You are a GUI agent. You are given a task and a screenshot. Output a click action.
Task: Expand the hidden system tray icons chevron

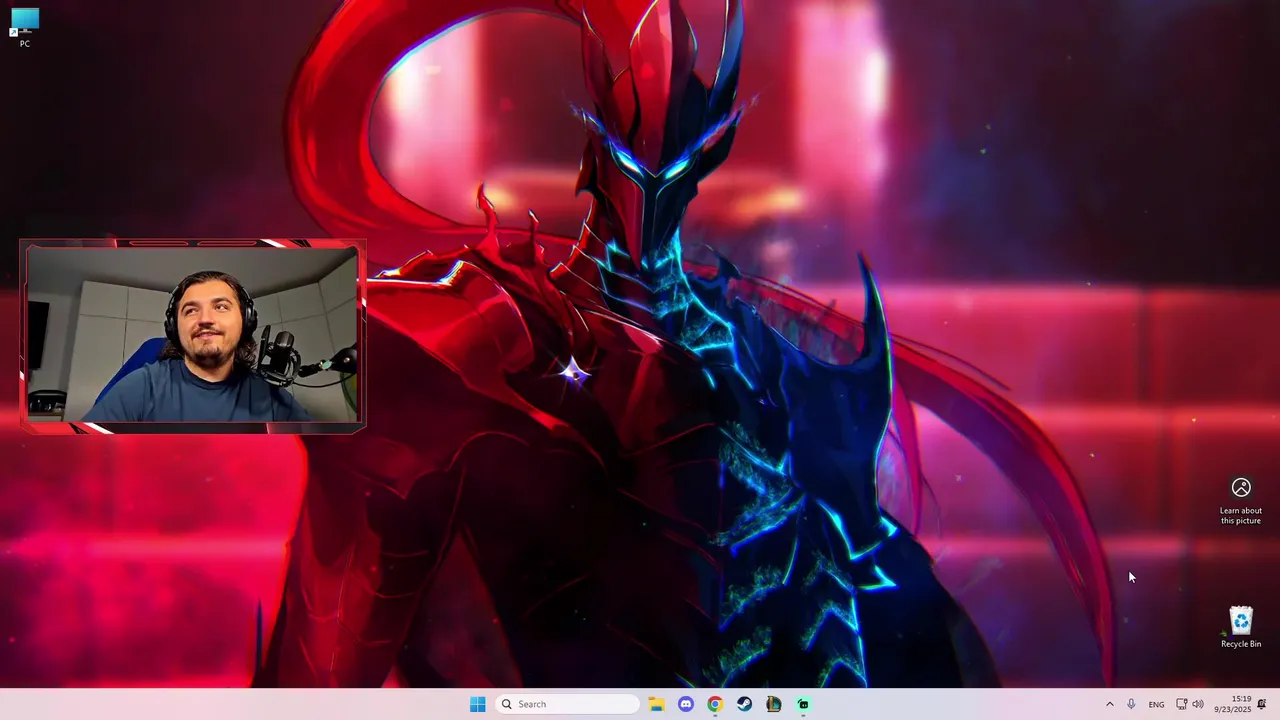pyautogui.click(x=1109, y=704)
